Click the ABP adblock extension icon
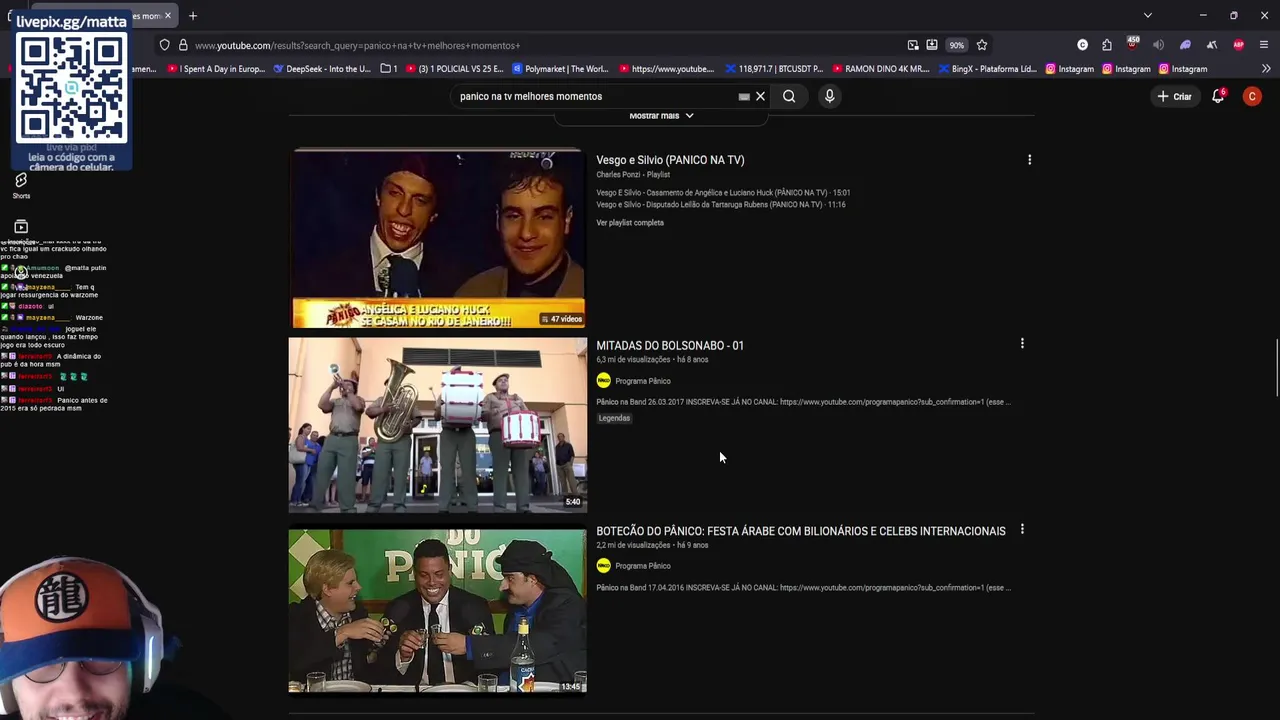Viewport: 1280px width, 720px height. (x=1239, y=45)
